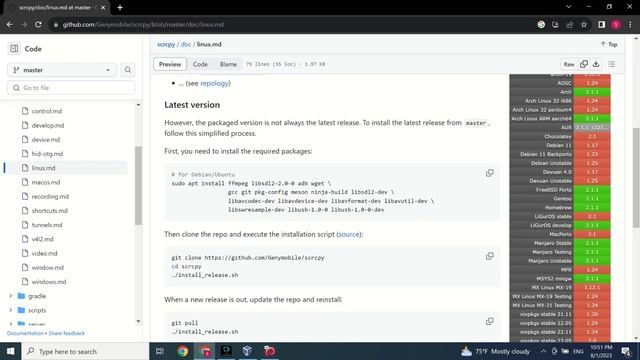Copy raw file contents icon
The height and width of the screenshot is (360, 640).
coord(584,64)
